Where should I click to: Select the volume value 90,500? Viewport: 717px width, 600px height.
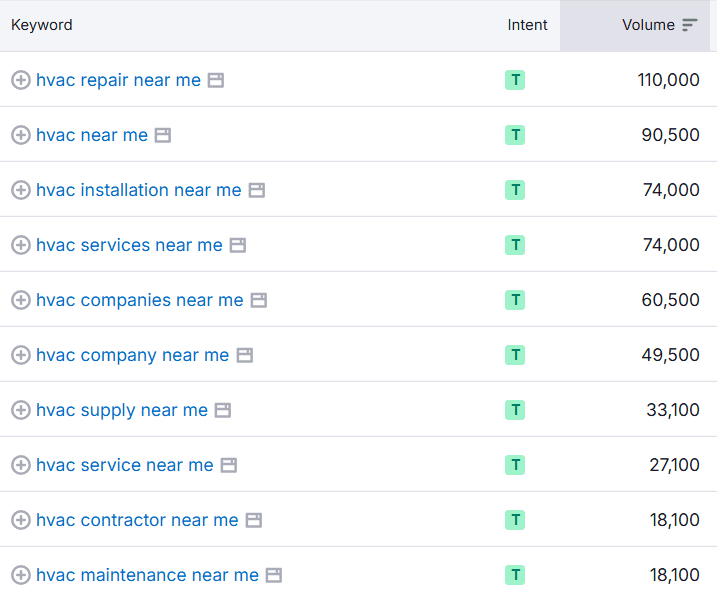[x=670, y=135]
